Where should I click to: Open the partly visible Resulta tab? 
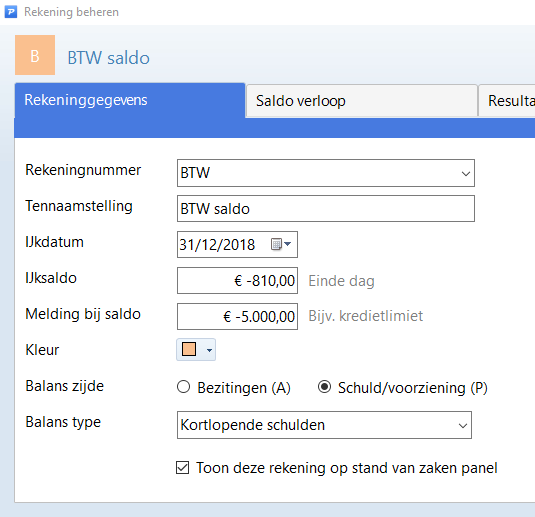pyautogui.click(x=507, y=101)
